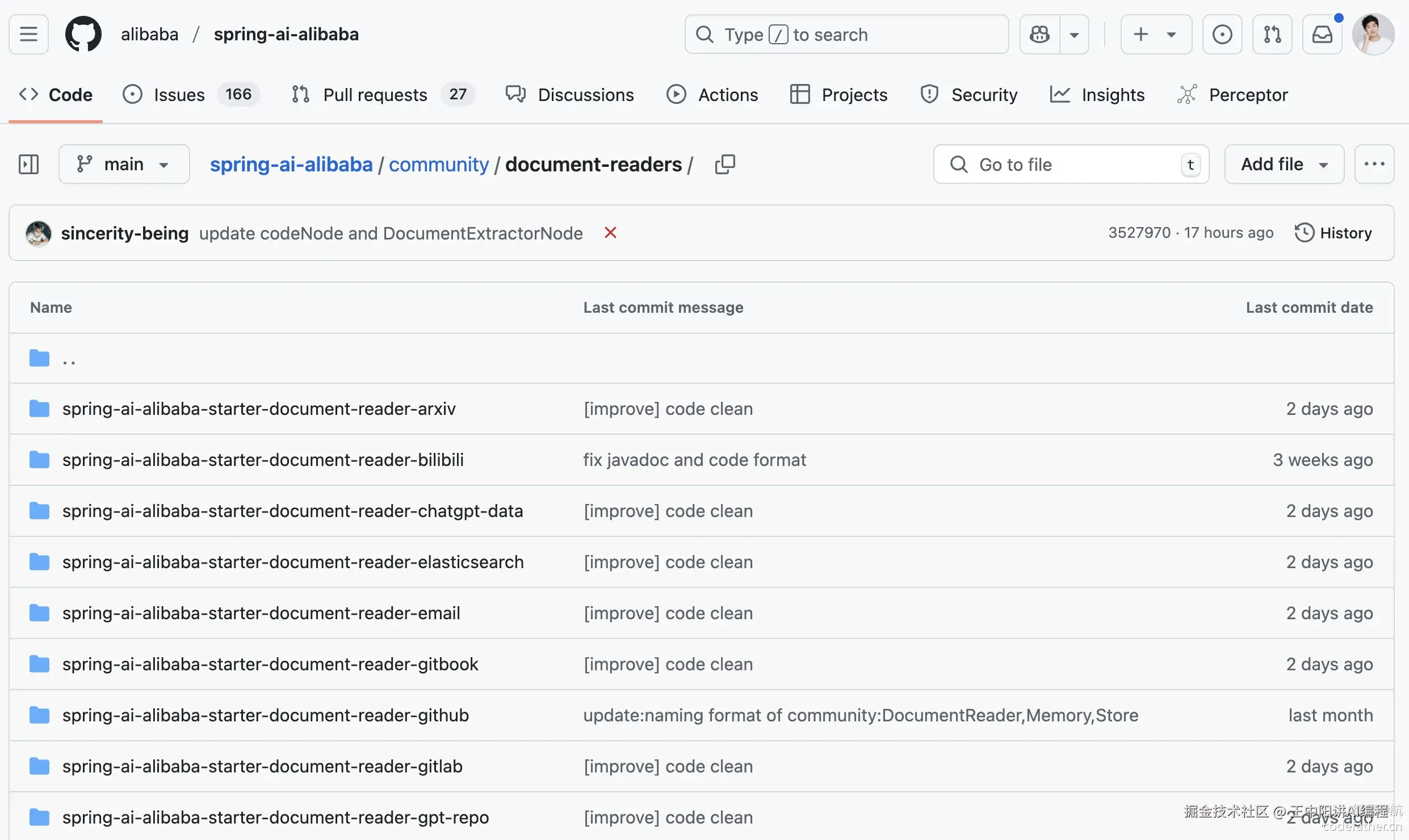
Task: Open the spring-ai-alibaba-starter-document-reader-bilibili folder
Action: pos(263,460)
